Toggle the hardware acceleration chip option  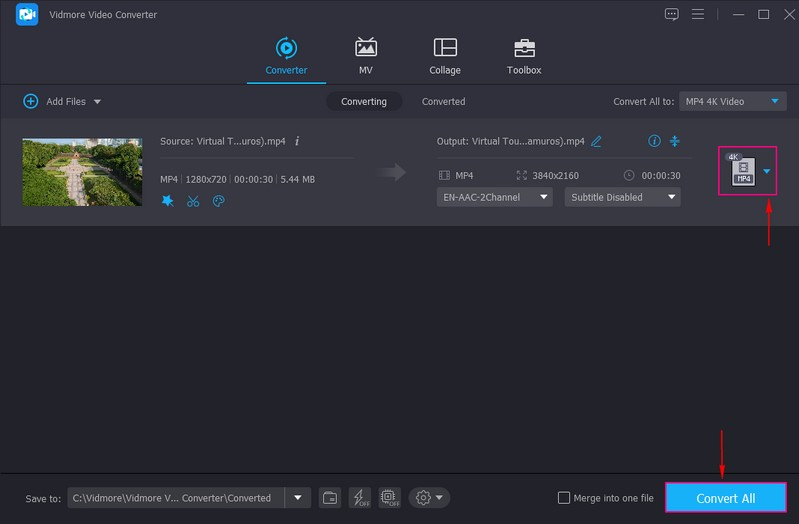pos(390,498)
